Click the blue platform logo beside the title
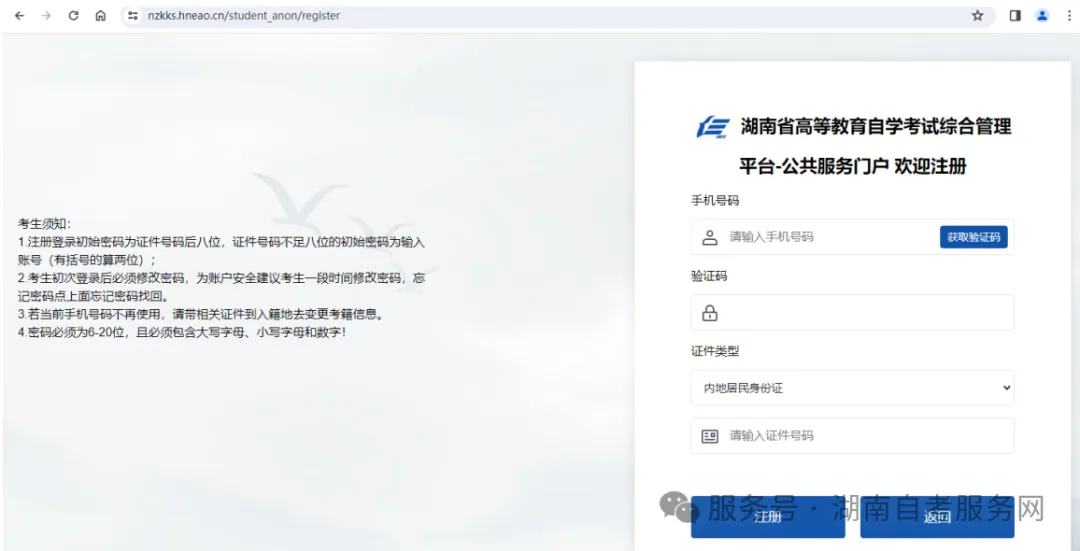The height and width of the screenshot is (551, 1080). pyautogui.click(x=713, y=127)
